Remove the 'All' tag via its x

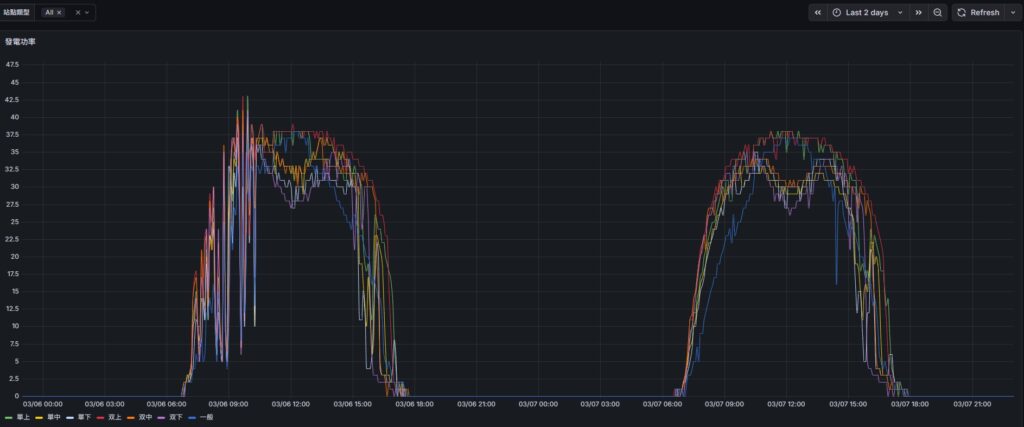[x=59, y=13]
